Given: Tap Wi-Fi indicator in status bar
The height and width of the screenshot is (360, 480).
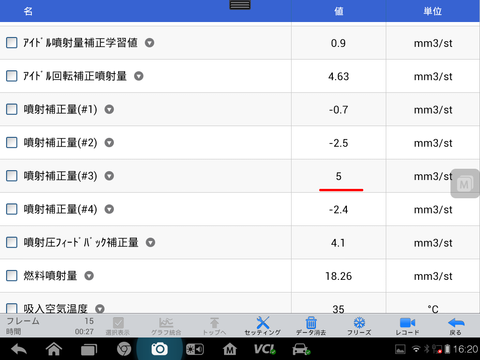Looking at the screenshot, I should pyautogui.click(x=416, y=349).
